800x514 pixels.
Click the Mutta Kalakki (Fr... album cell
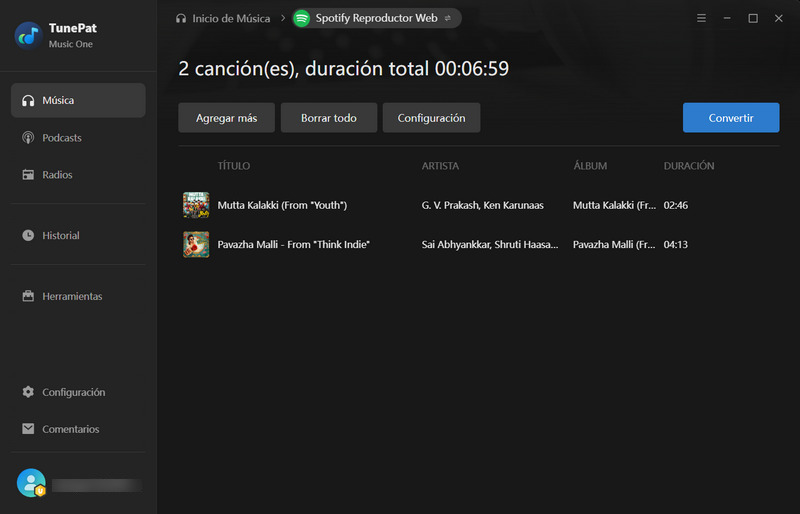coord(614,205)
